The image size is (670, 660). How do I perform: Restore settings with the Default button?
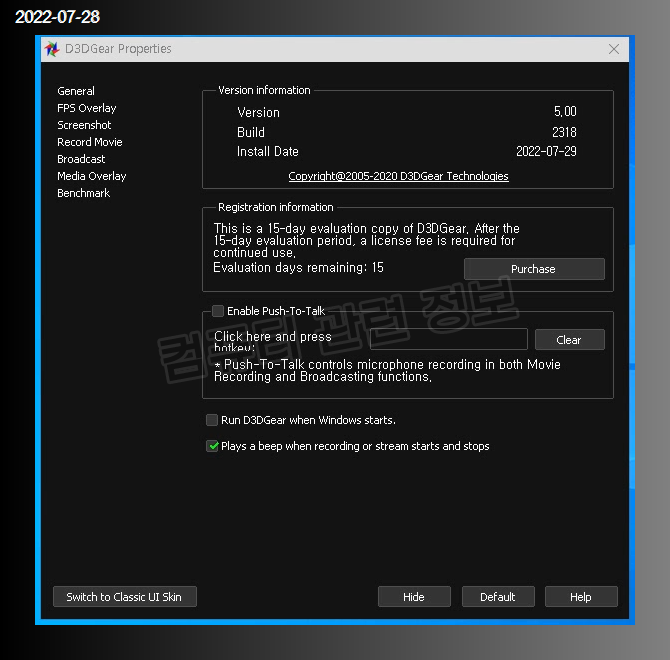pyautogui.click(x=498, y=597)
